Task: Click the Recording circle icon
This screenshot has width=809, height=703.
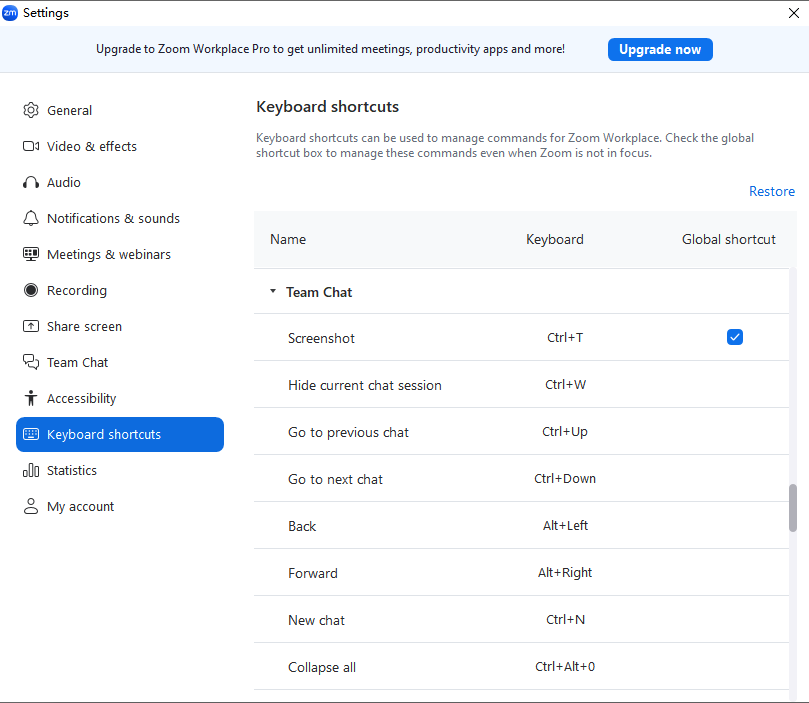Action: [x=31, y=290]
